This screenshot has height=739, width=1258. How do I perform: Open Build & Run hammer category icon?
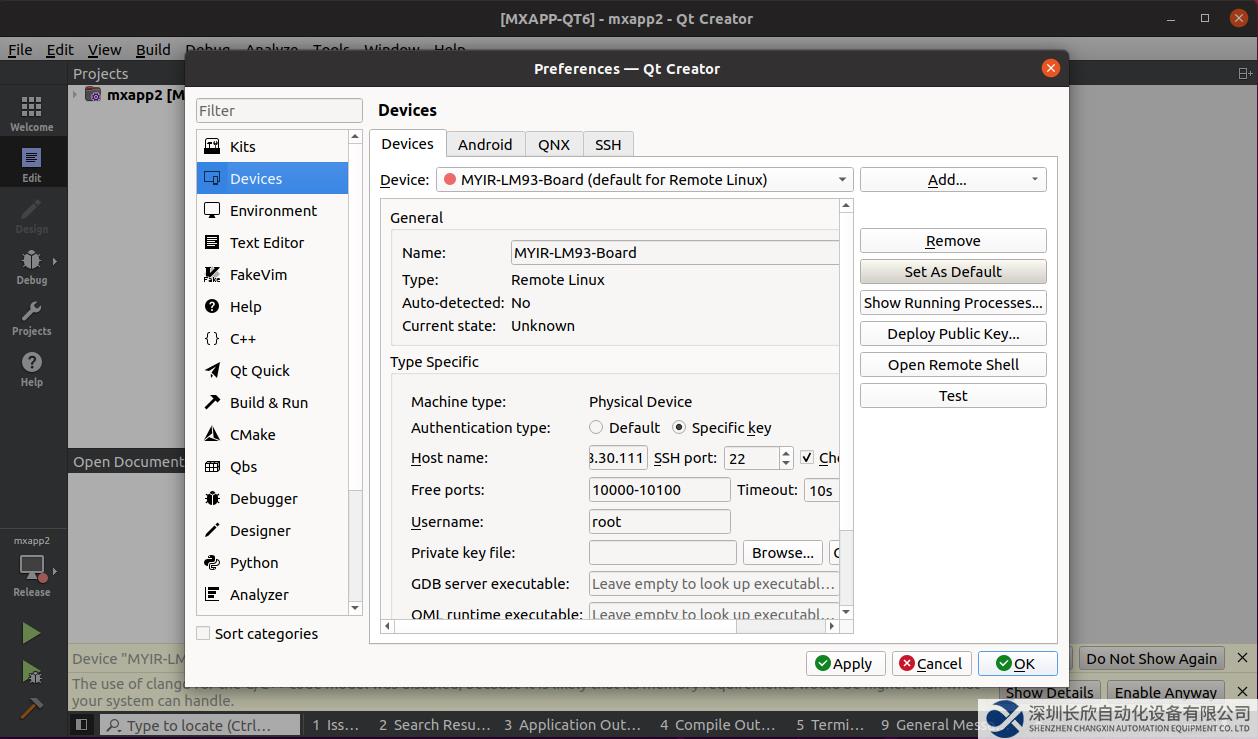click(212, 402)
